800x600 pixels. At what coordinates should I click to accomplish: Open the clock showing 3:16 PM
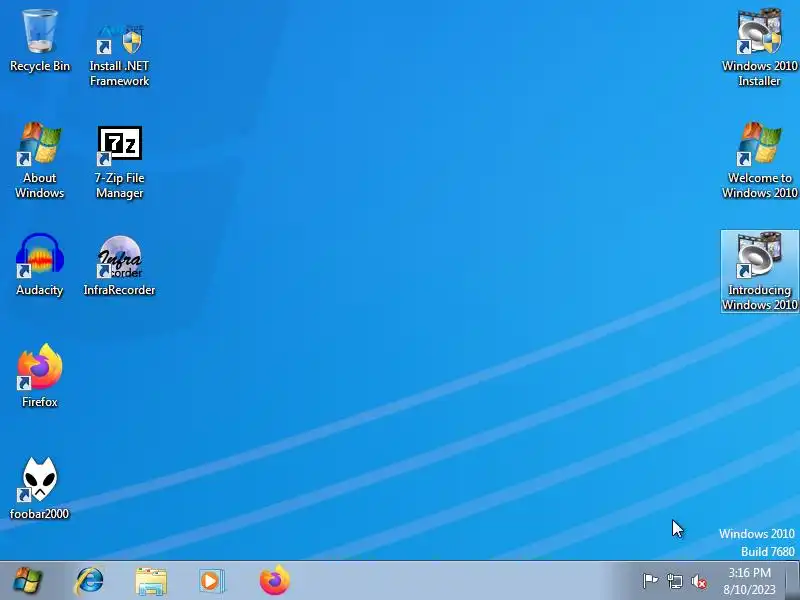click(749, 581)
